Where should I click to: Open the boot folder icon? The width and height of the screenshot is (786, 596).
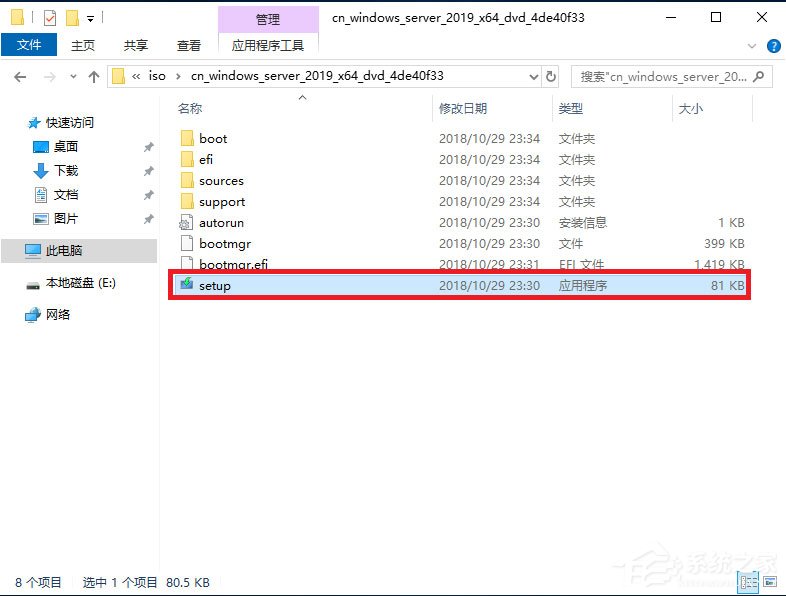pyautogui.click(x=186, y=138)
